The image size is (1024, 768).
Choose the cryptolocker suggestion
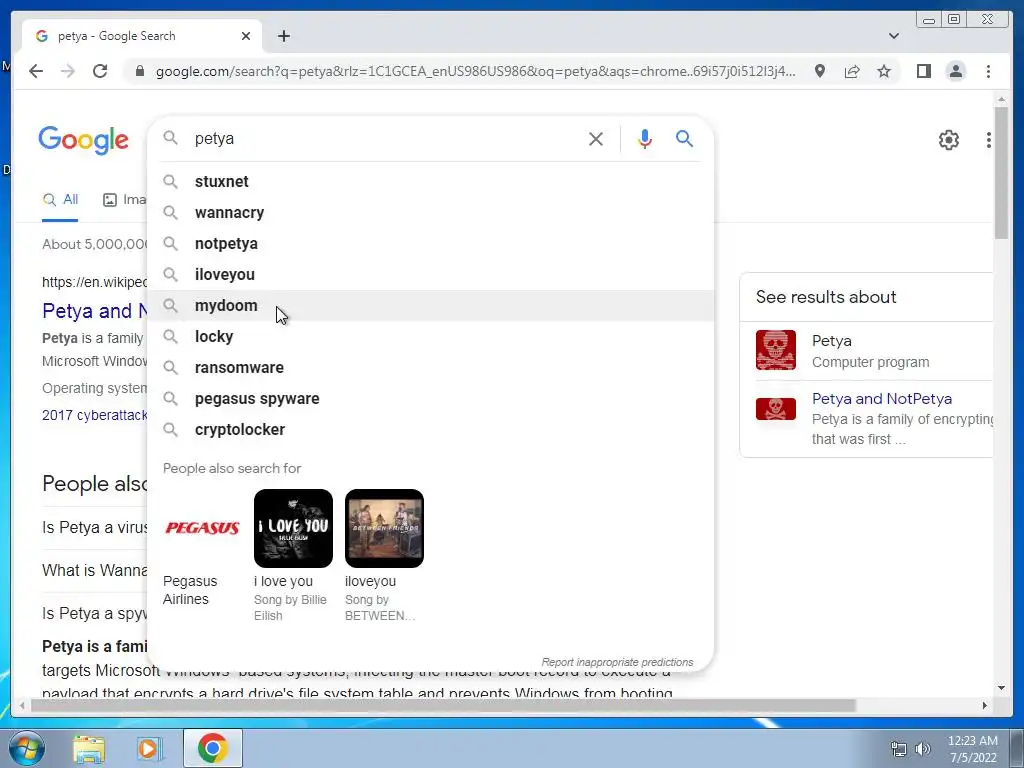click(431, 430)
